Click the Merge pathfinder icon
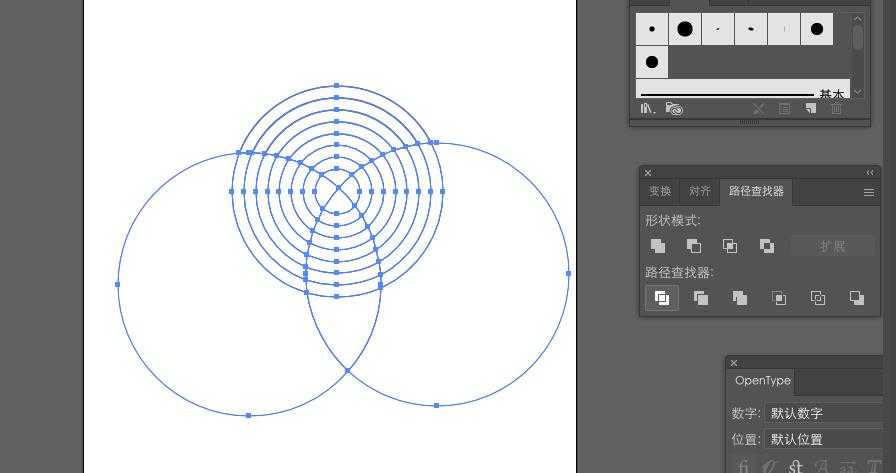The width and height of the screenshot is (896, 473). (x=740, y=298)
